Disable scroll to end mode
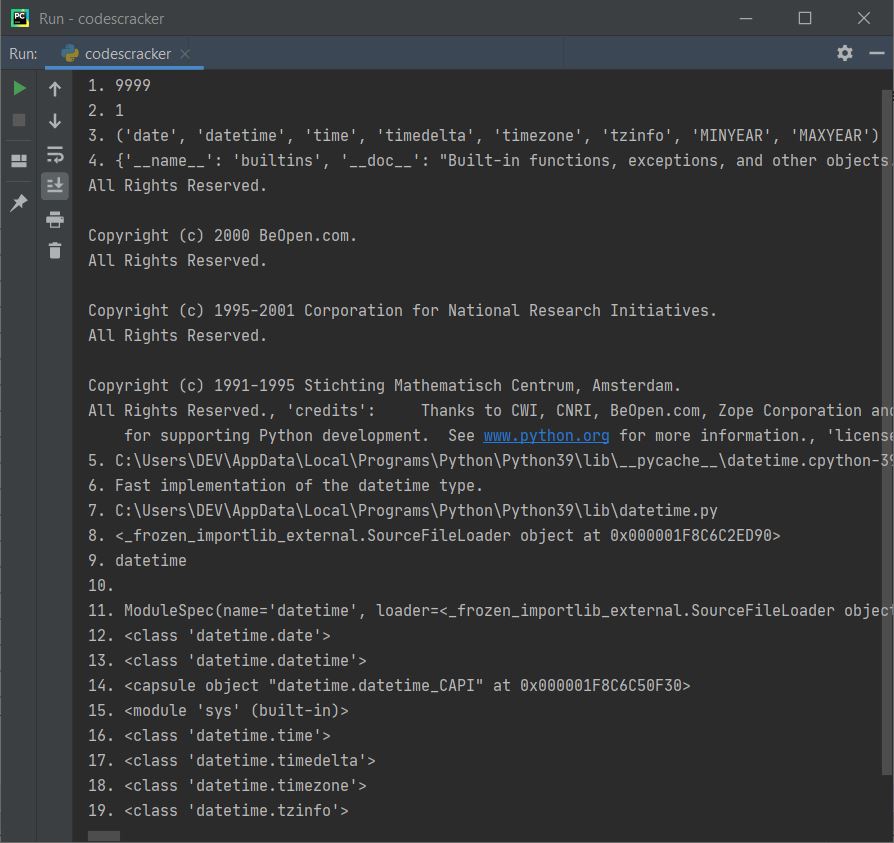Screen dimensions: 894x843 tap(55, 185)
